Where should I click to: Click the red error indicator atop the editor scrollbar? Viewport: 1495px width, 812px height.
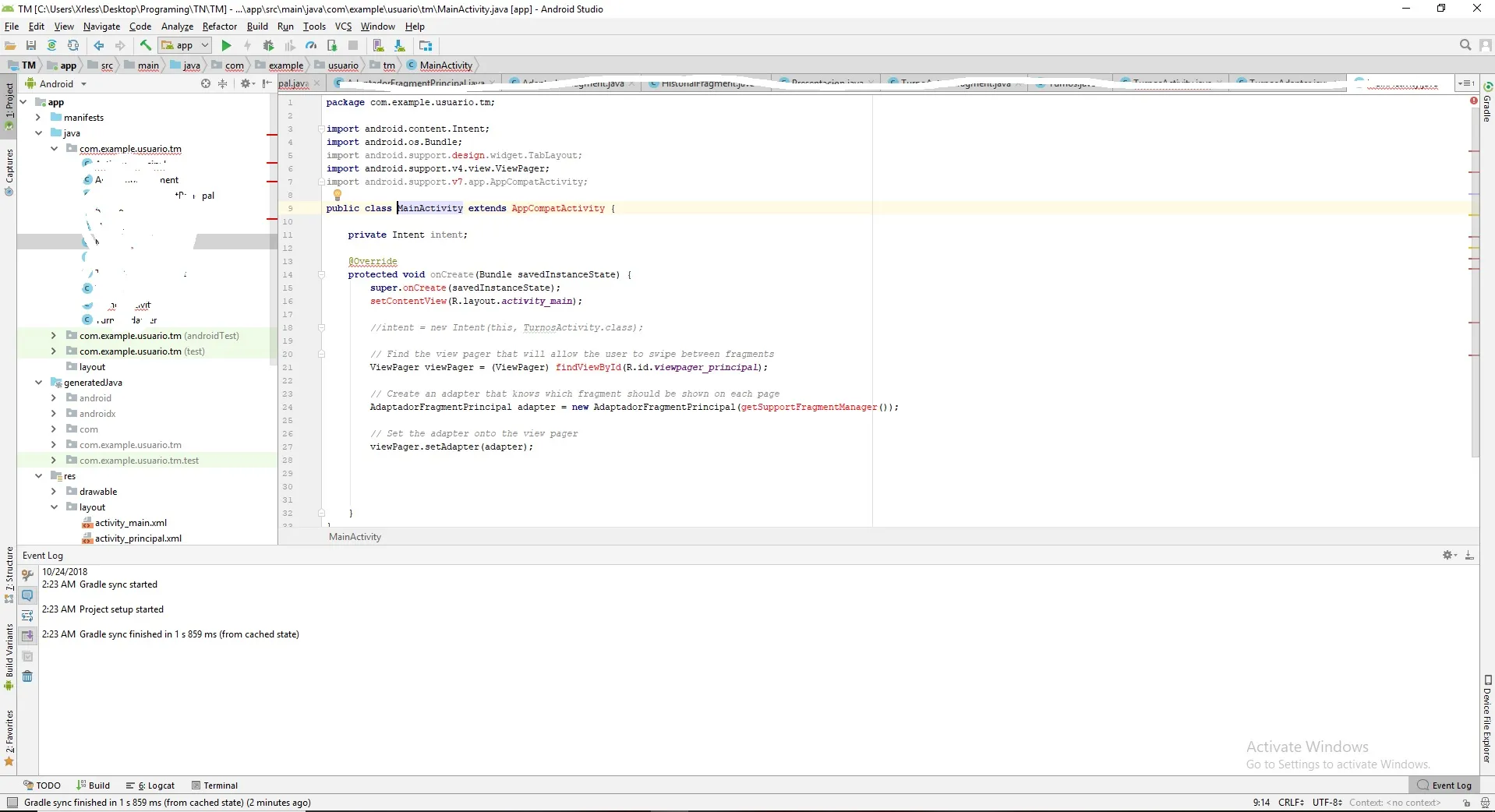point(1473,101)
